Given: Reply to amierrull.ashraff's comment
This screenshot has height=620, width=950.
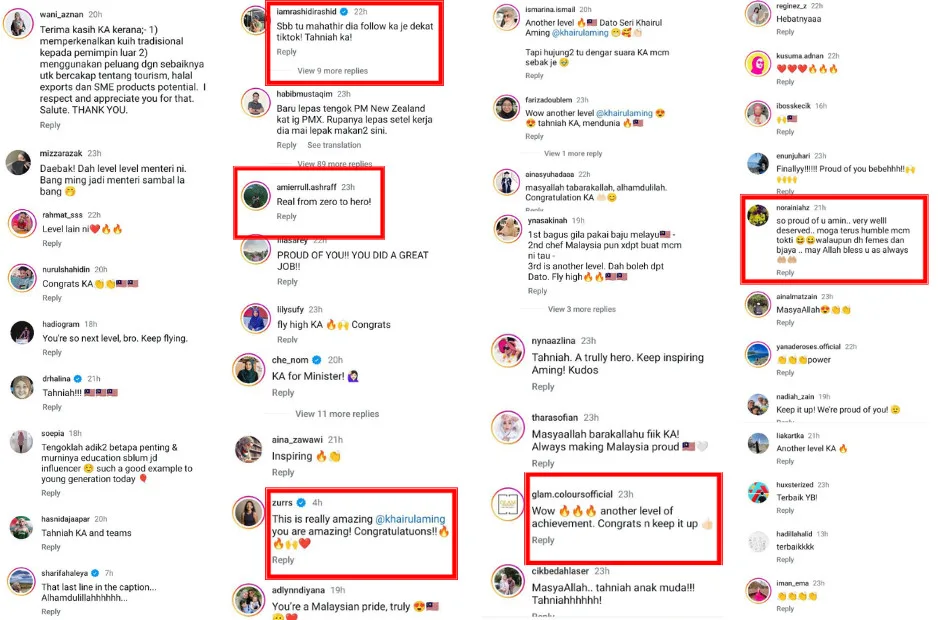Looking at the screenshot, I should click(287, 216).
